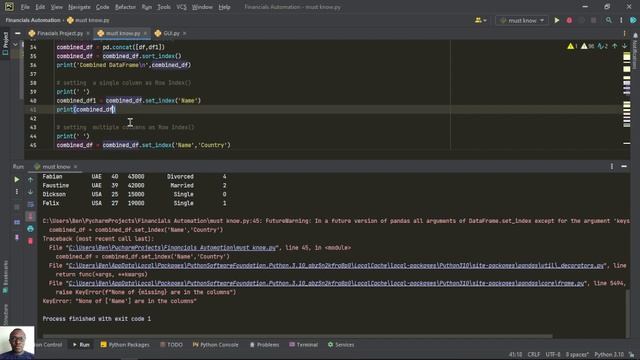
Task: Clear all console output with trash icon
Action: point(31,241)
